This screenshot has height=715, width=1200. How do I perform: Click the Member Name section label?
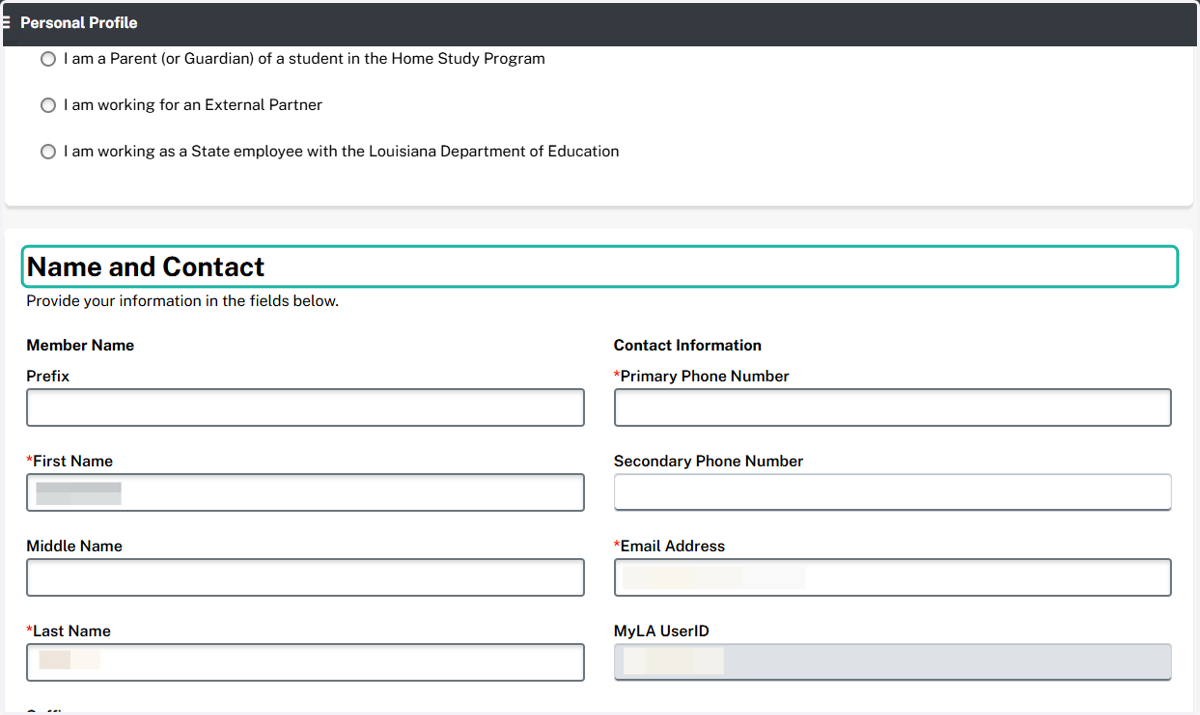point(80,345)
